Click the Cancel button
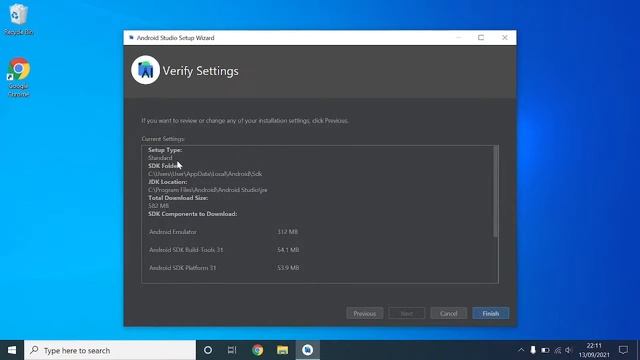Viewport: 640px width, 360px height. point(448,313)
